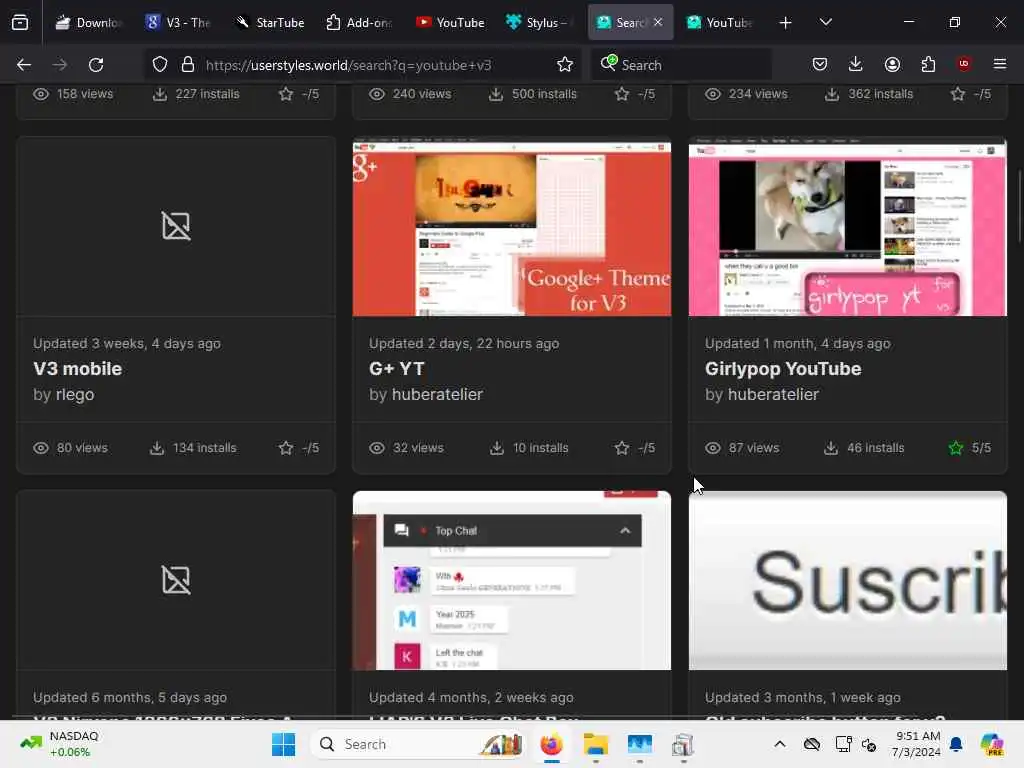This screenshot has width=1024, height=768.
Task: Open huberatelier under Girlypop YouTube
Action: point(773,394)
